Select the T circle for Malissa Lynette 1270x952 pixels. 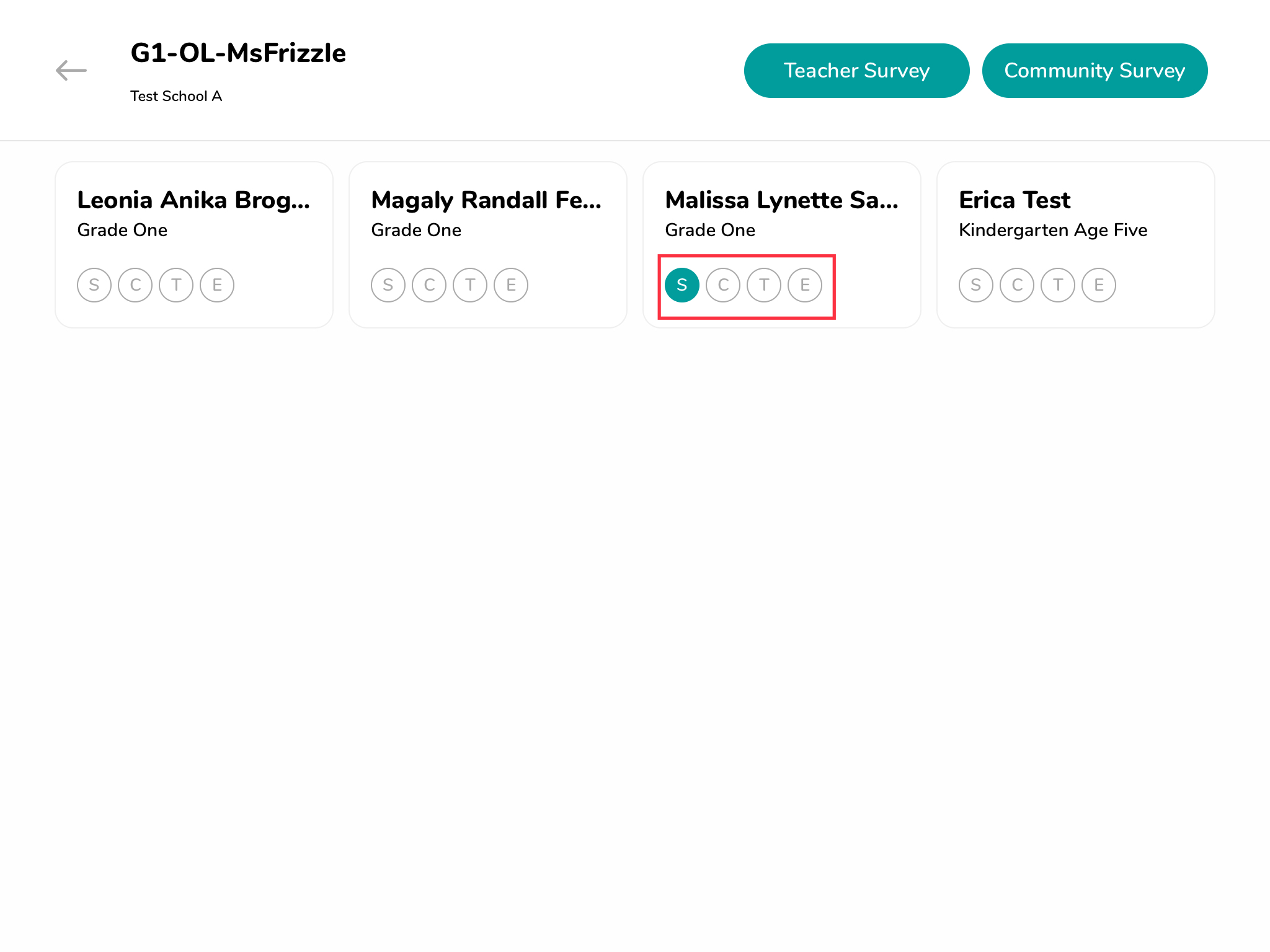[764, 285]
